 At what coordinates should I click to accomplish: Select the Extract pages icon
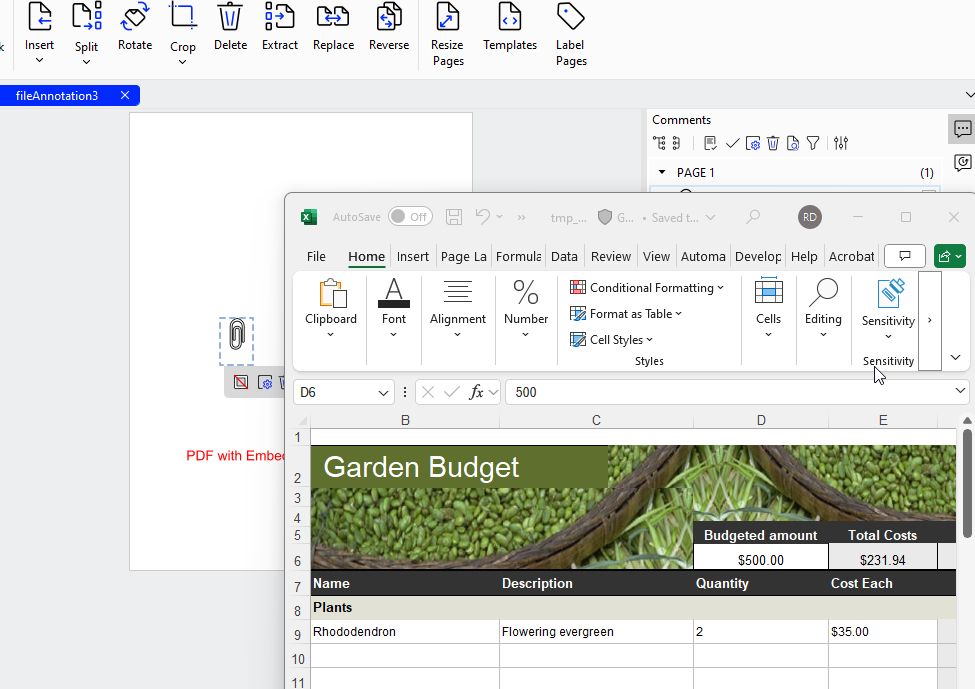280,27
